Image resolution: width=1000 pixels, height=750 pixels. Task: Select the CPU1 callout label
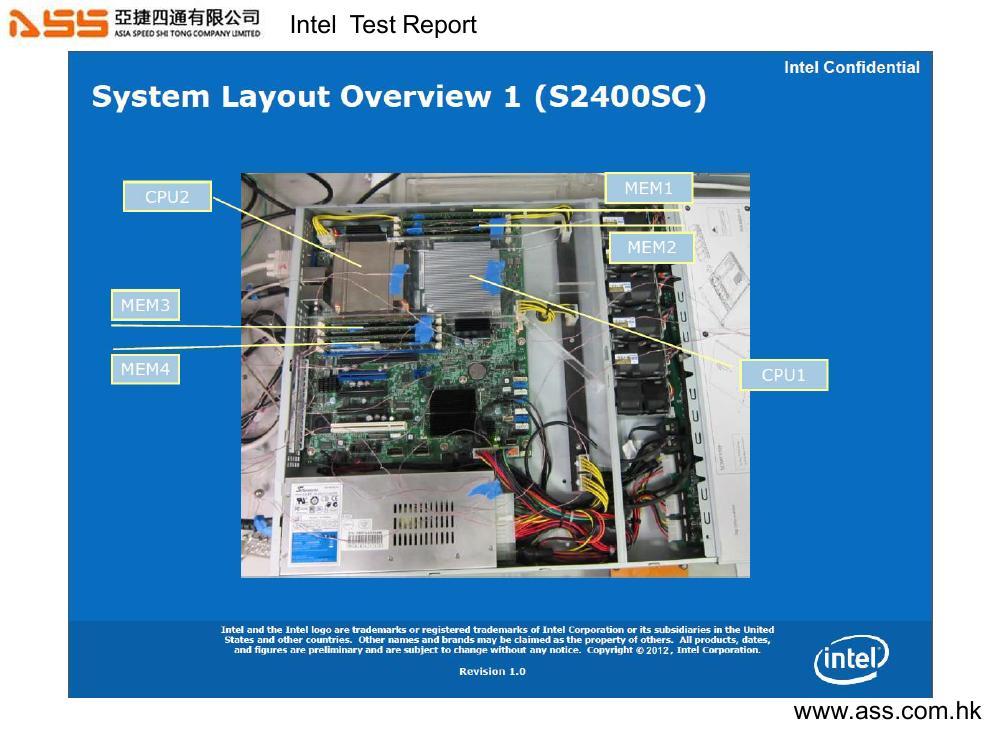pyautogui.click(x=783, y=375)
